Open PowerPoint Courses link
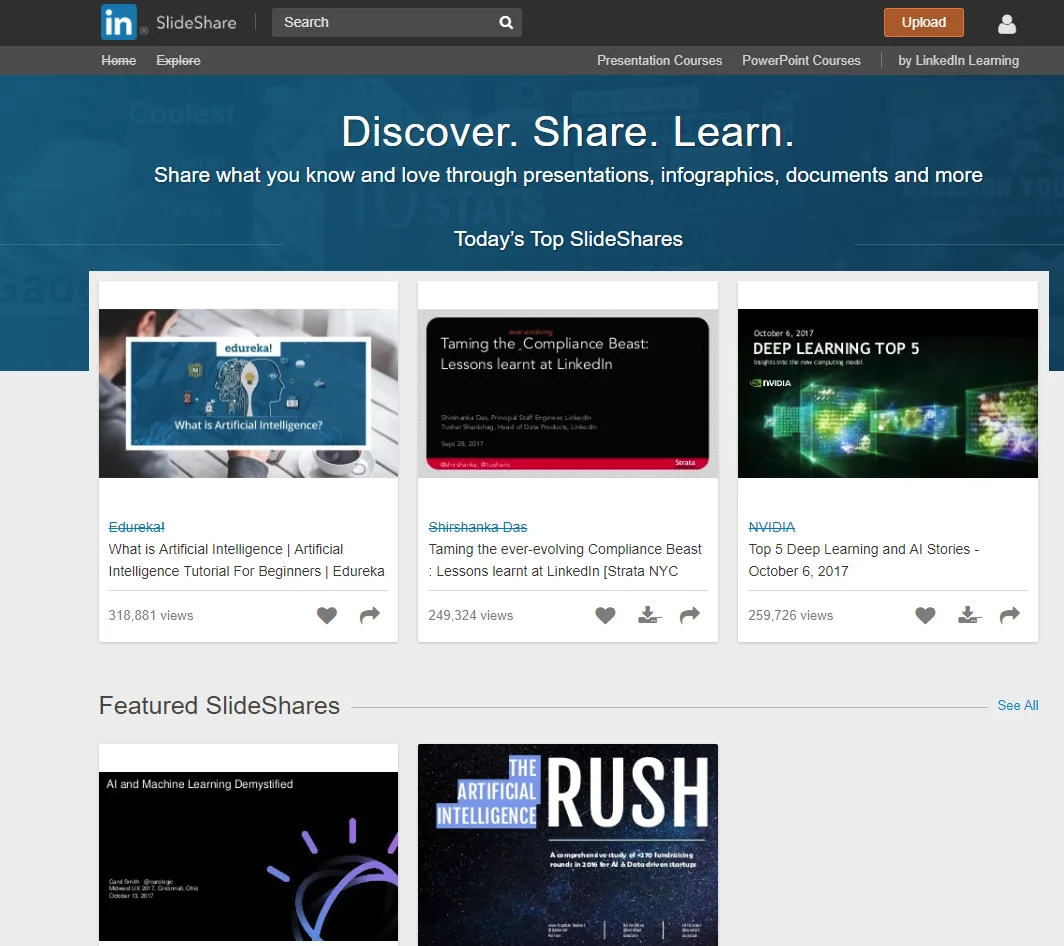Viewport: 1064px width, 946px height. pos(801,60)
